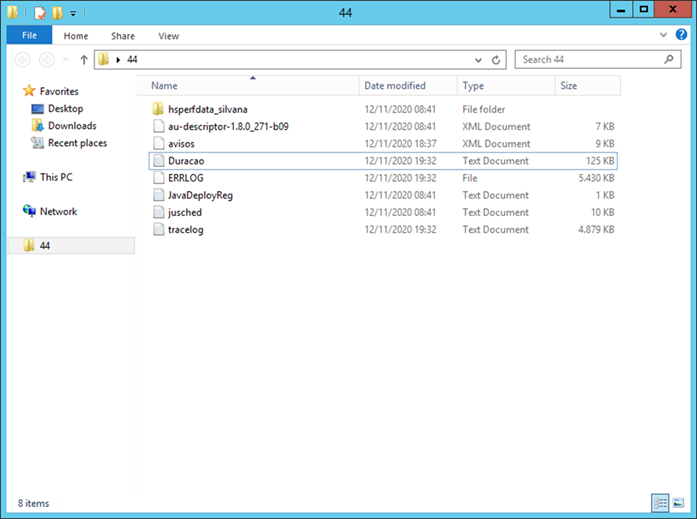Image resolution: width=697 pixels, height=519 pixels.
Task: Select the tracelog text file
Action: click(188, 229)
